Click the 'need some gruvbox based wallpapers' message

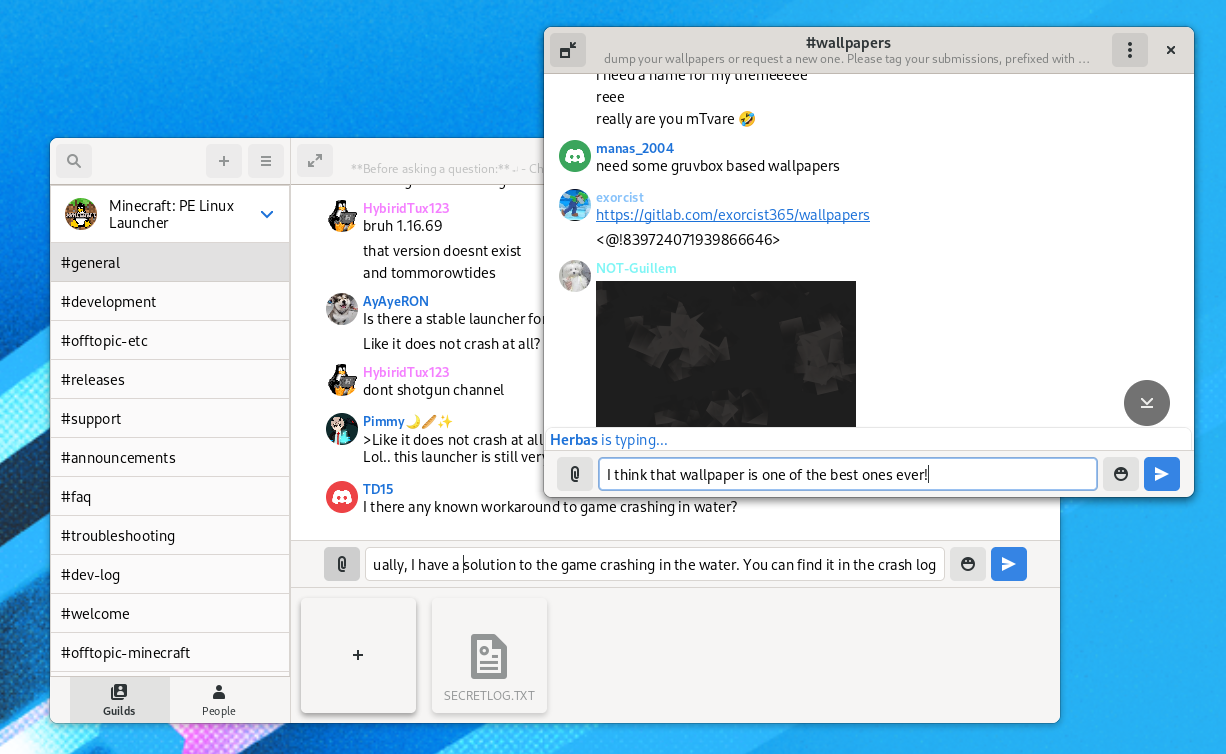click(718, 166)
